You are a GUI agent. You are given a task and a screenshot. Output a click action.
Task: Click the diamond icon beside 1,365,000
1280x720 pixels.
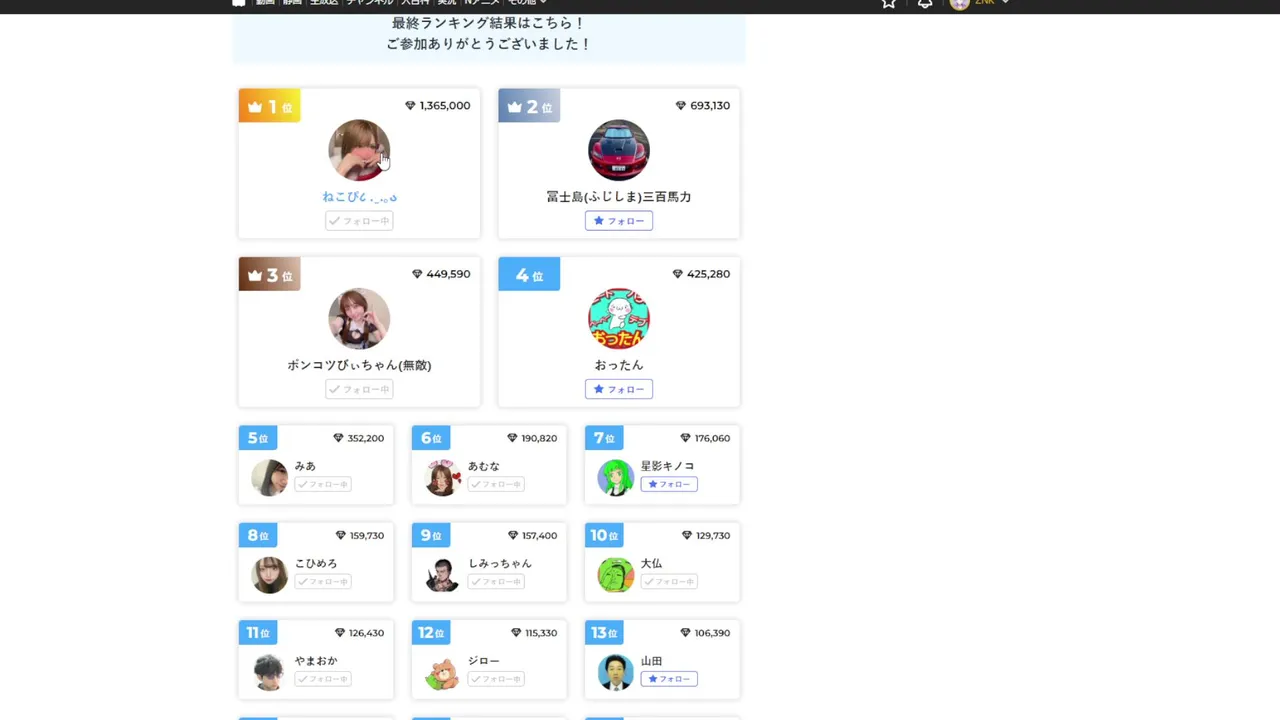point(410,105)
